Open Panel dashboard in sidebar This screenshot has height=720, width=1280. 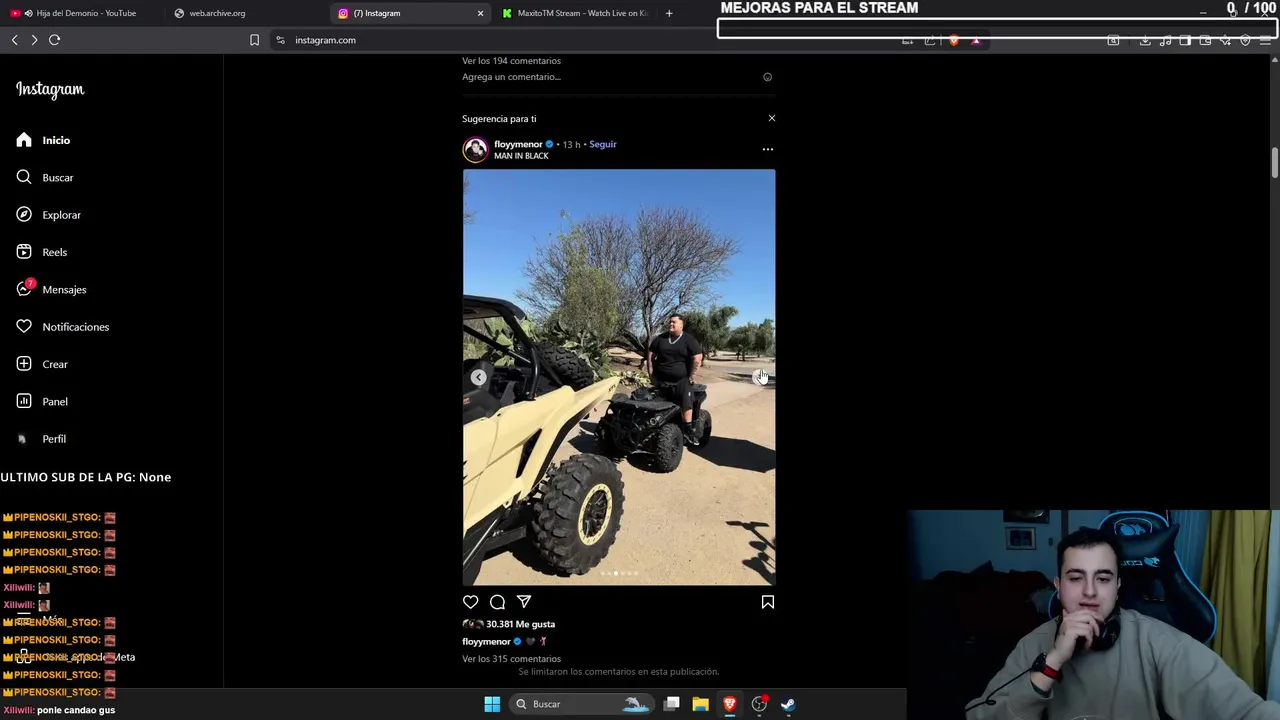(42, 401)
